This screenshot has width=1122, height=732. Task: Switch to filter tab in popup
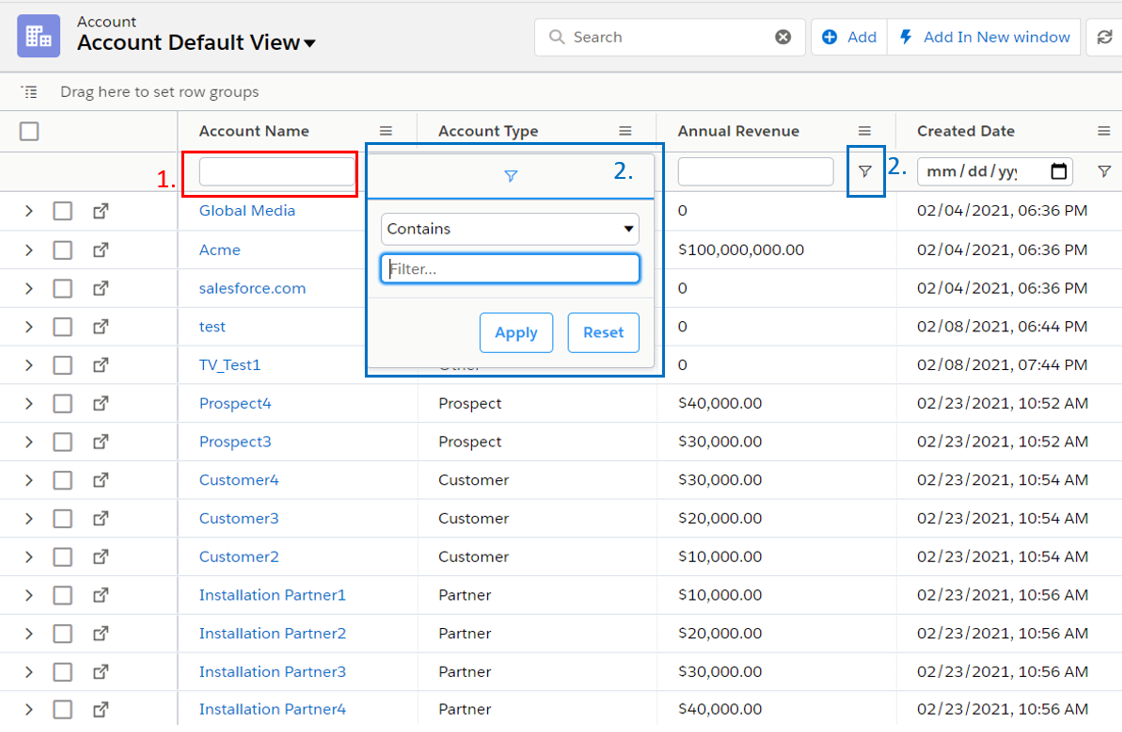click(511, 176)
